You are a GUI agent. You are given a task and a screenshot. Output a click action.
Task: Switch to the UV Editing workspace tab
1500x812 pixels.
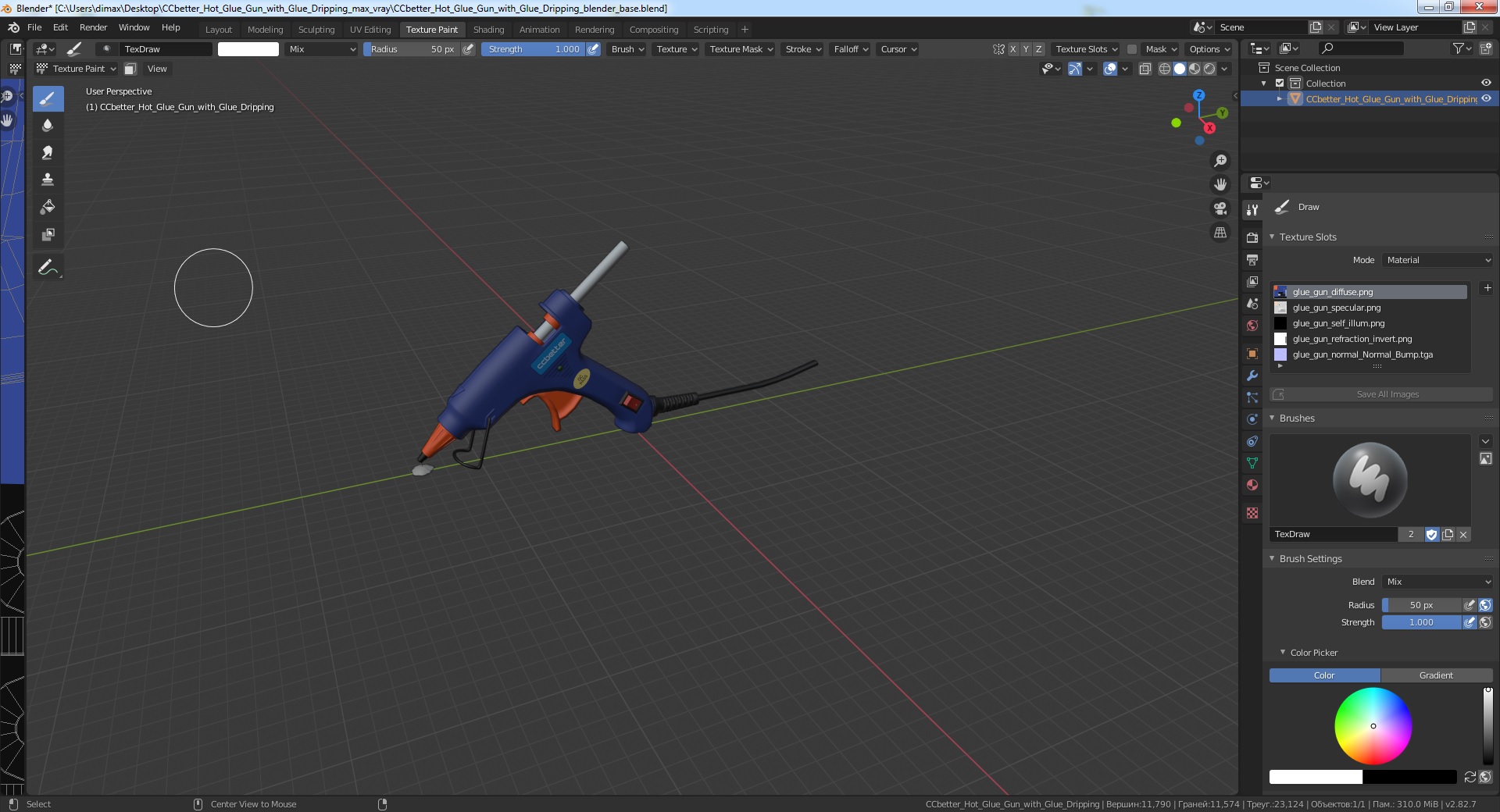point(370,30)
